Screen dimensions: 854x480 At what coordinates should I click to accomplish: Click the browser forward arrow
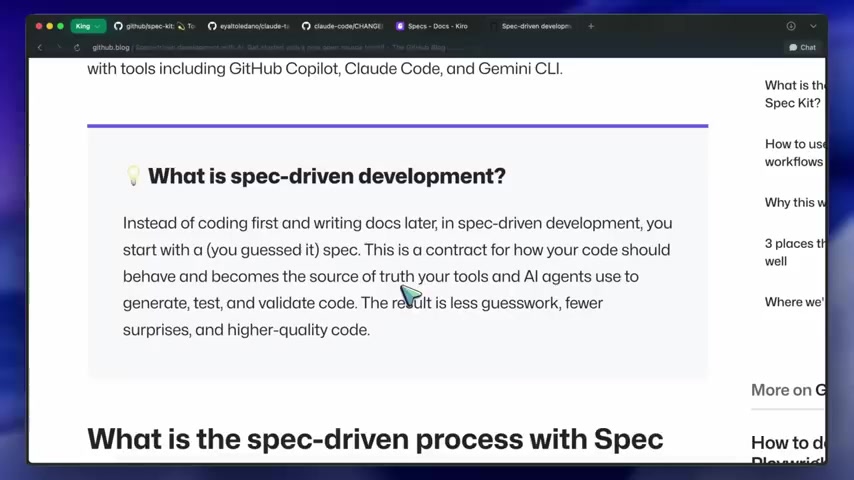pos(58,47)
